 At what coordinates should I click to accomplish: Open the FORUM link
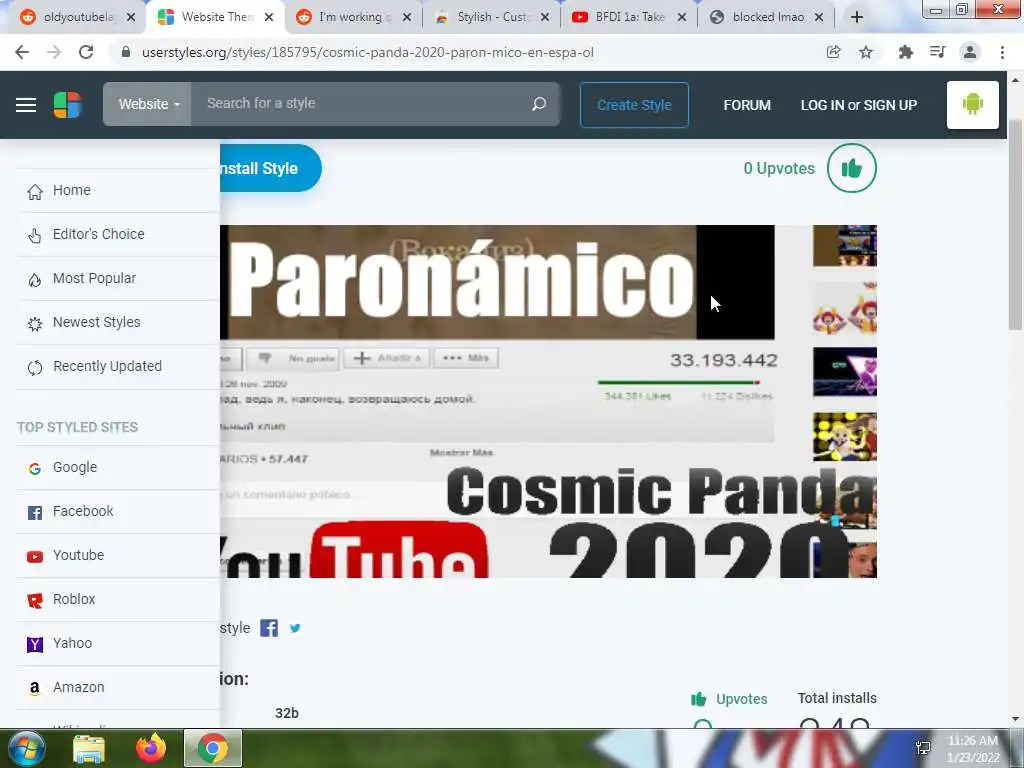point(747,105)
